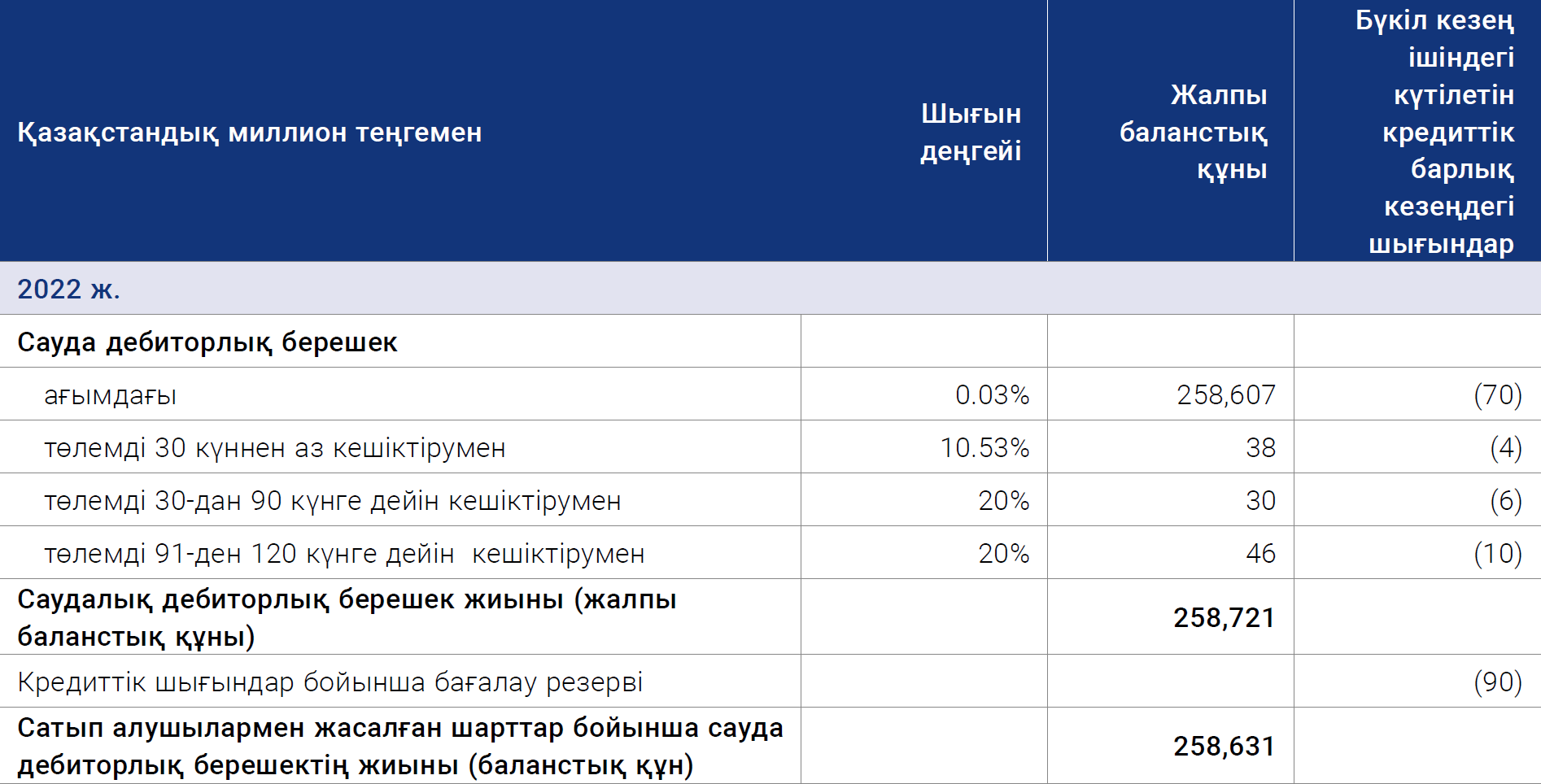Click the 'Сауда дебиторлық берешек' row label
Screen dimensions: 1541x784
[x=207, y=342]
